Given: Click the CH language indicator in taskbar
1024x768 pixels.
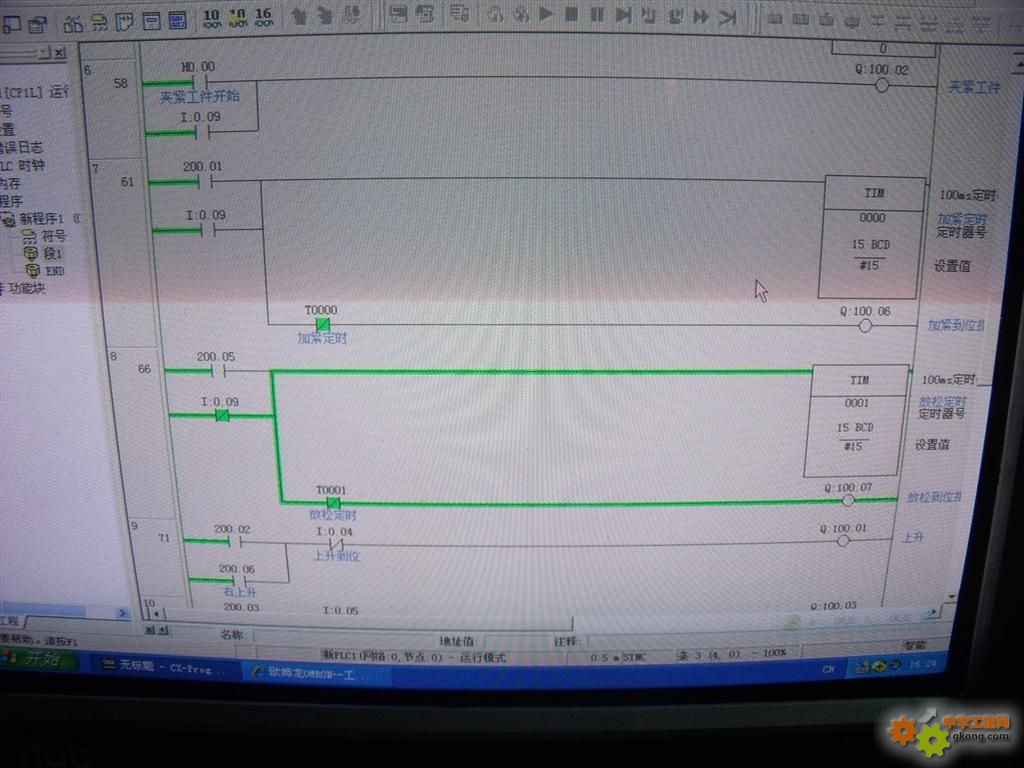Looking at the screenshot, I should point(828,669).
